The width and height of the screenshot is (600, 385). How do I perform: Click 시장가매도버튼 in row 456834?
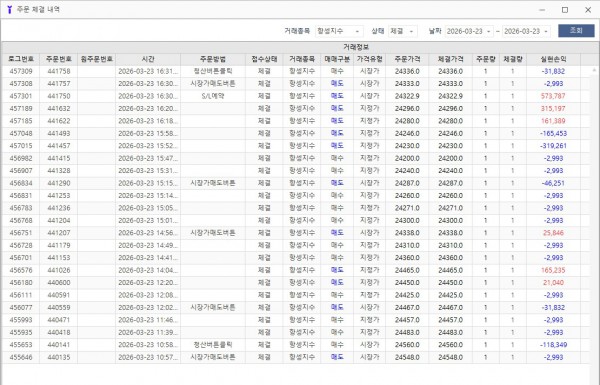pos(213,183)
